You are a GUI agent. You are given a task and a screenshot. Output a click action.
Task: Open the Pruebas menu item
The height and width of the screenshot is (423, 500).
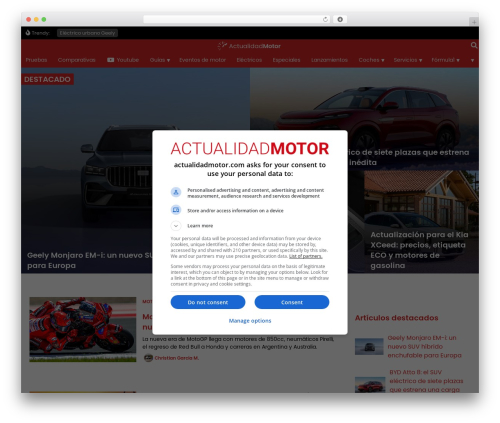(36, 60)
